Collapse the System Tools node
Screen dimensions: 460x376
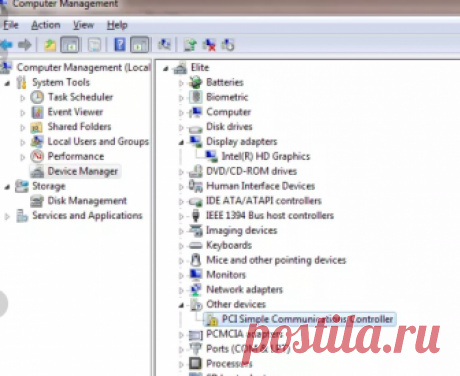[7, 83]
